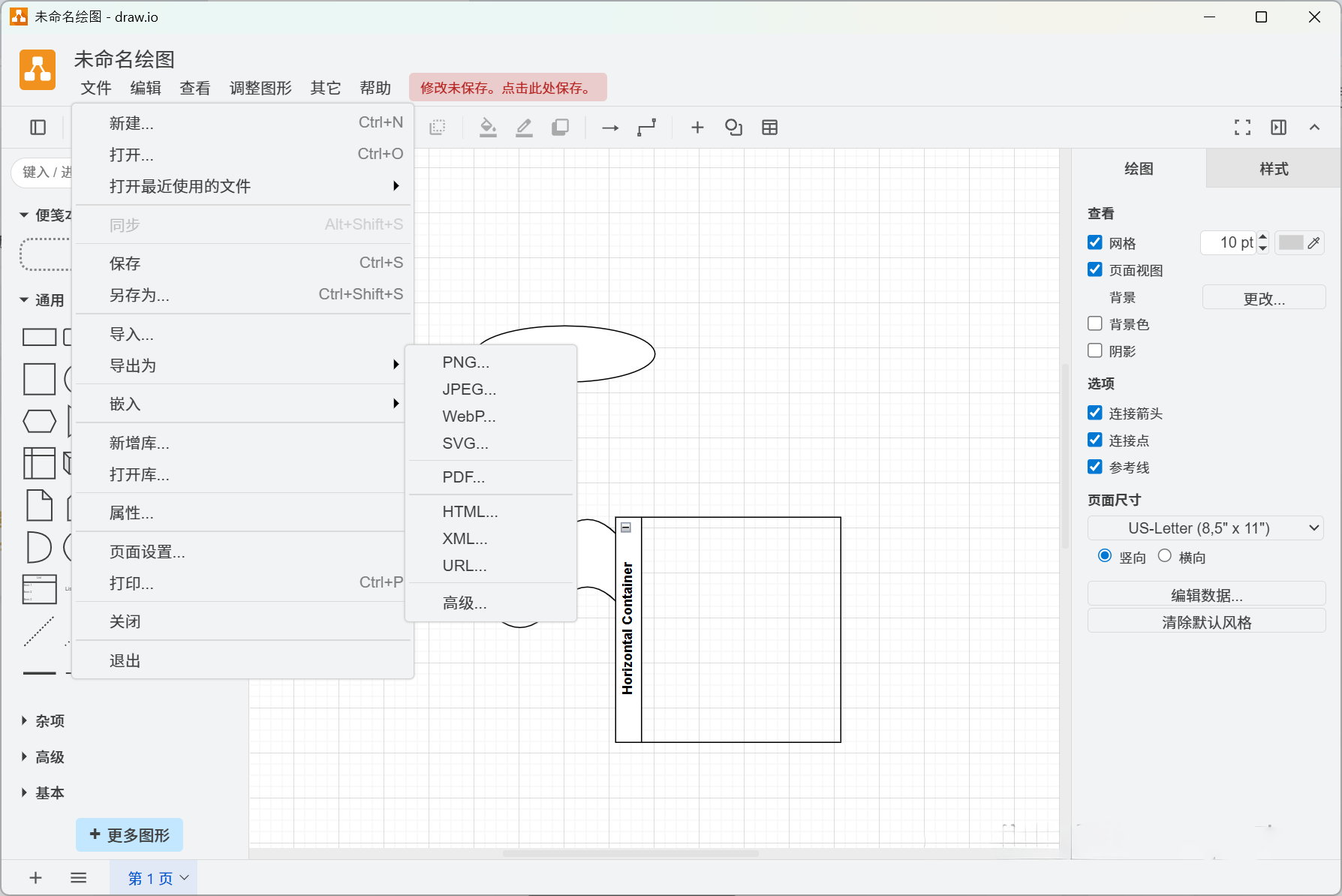1342x896 pixels.
Task: Open the pages list icon at bottom
Action: [78, 878]
